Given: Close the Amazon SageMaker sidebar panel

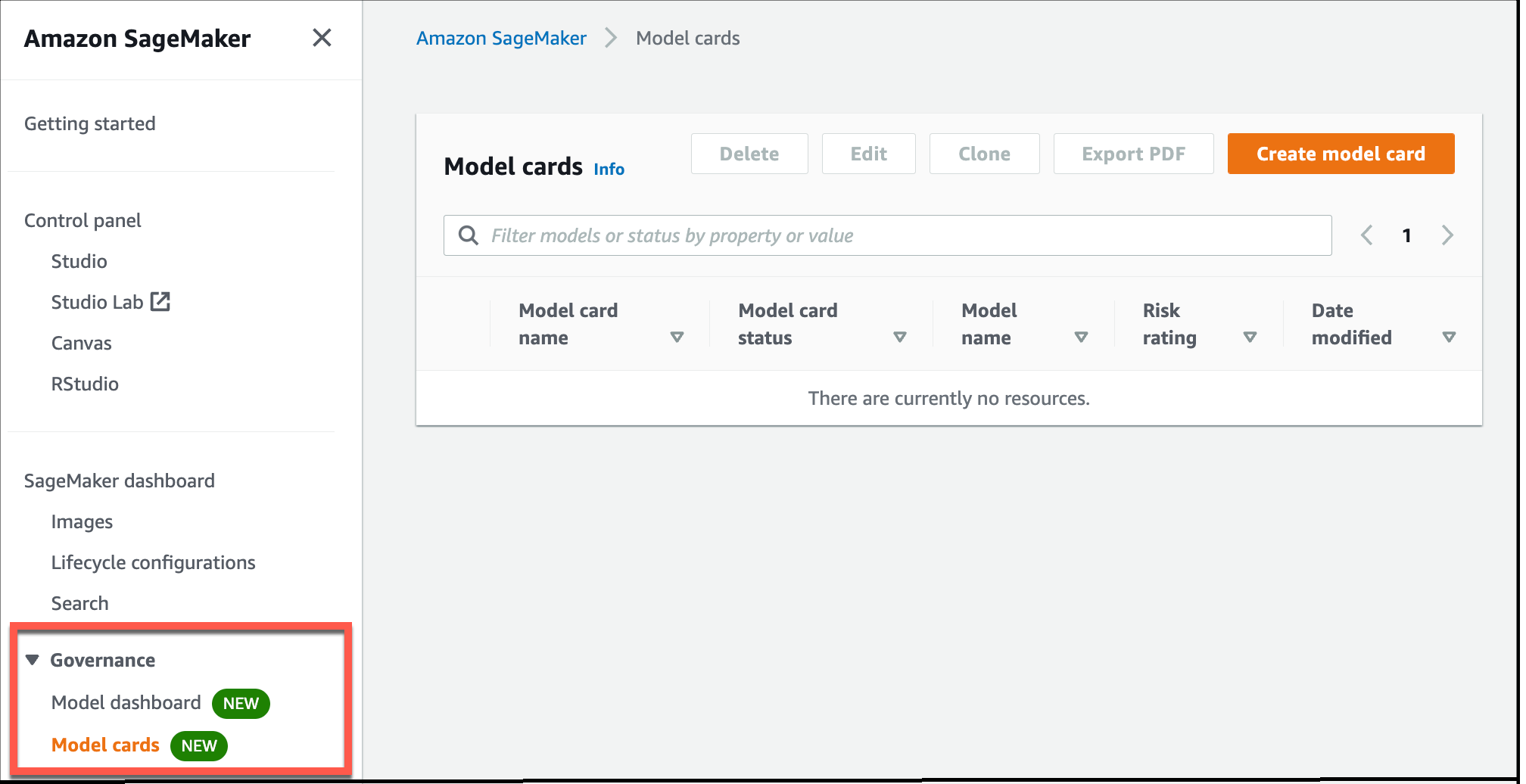Looking at the screenshot, I should click(x=322, y=38).
